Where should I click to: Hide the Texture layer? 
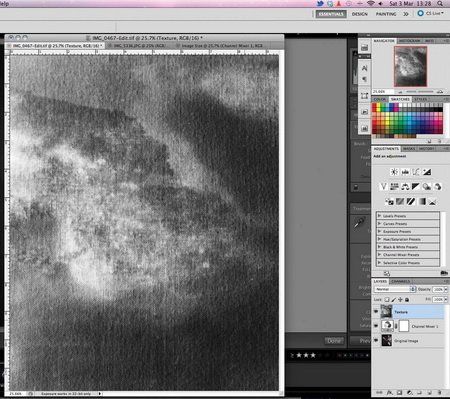376,312
